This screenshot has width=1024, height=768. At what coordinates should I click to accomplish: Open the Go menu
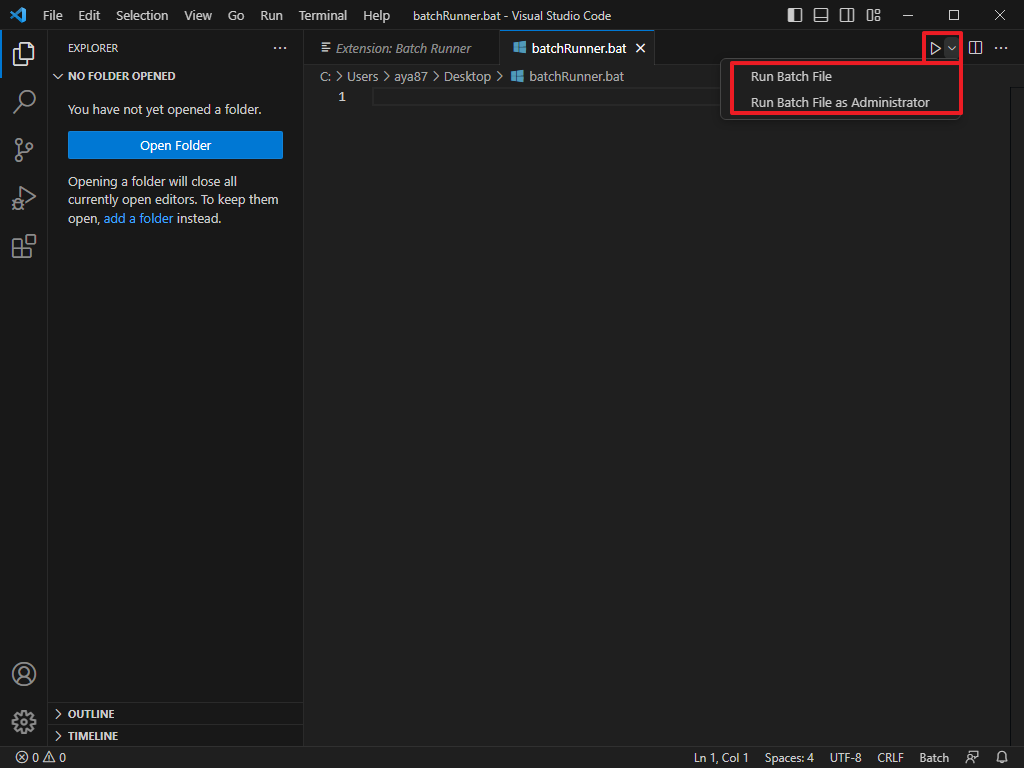pyautogui.click(x=236, y=15)
